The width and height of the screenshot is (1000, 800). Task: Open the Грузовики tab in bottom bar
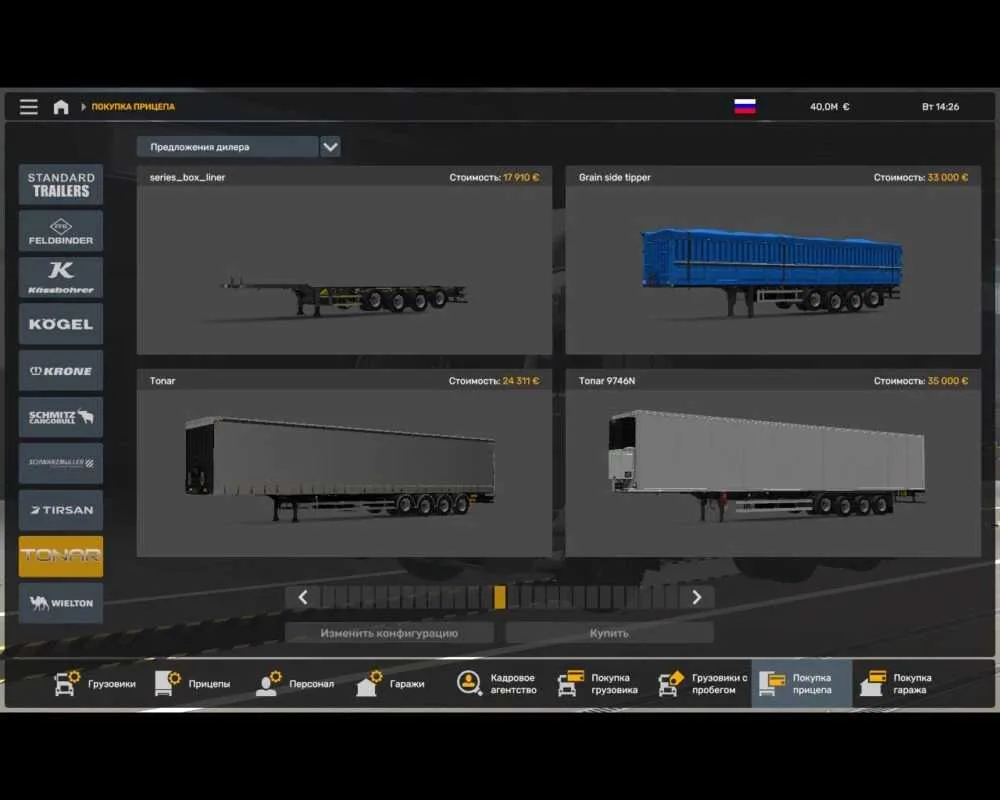pyautogui.click(x=95, y=684)
